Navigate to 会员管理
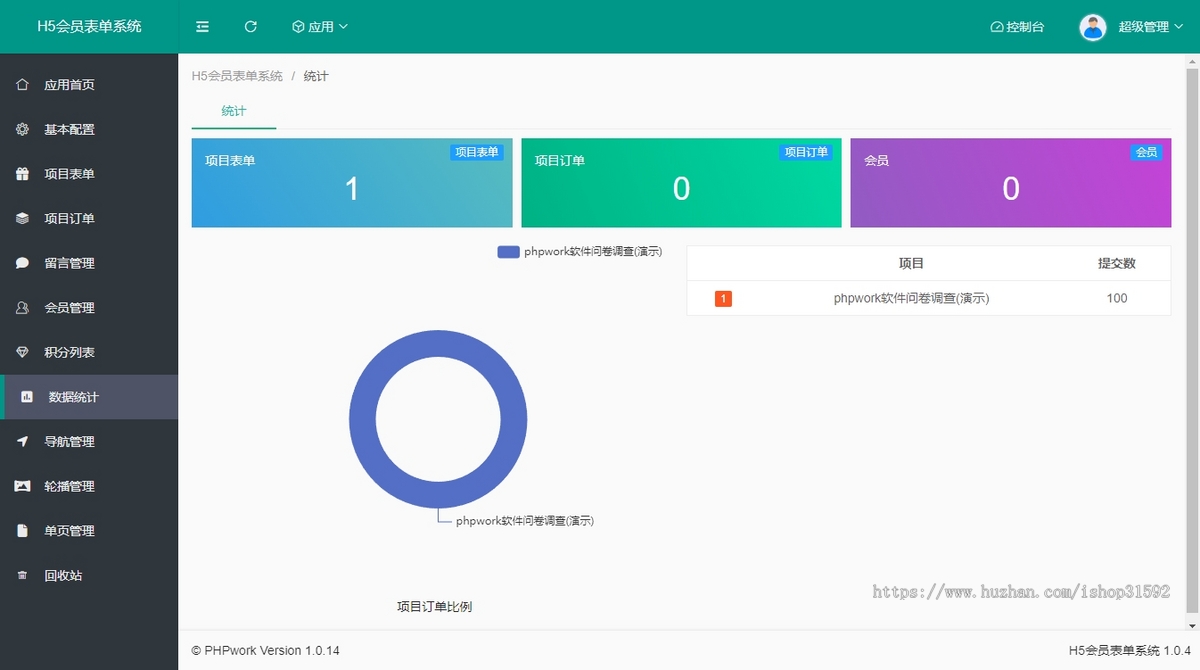The width and height of the screenshot is (1200, 670). pyautogui.click(x=89, y=308)
